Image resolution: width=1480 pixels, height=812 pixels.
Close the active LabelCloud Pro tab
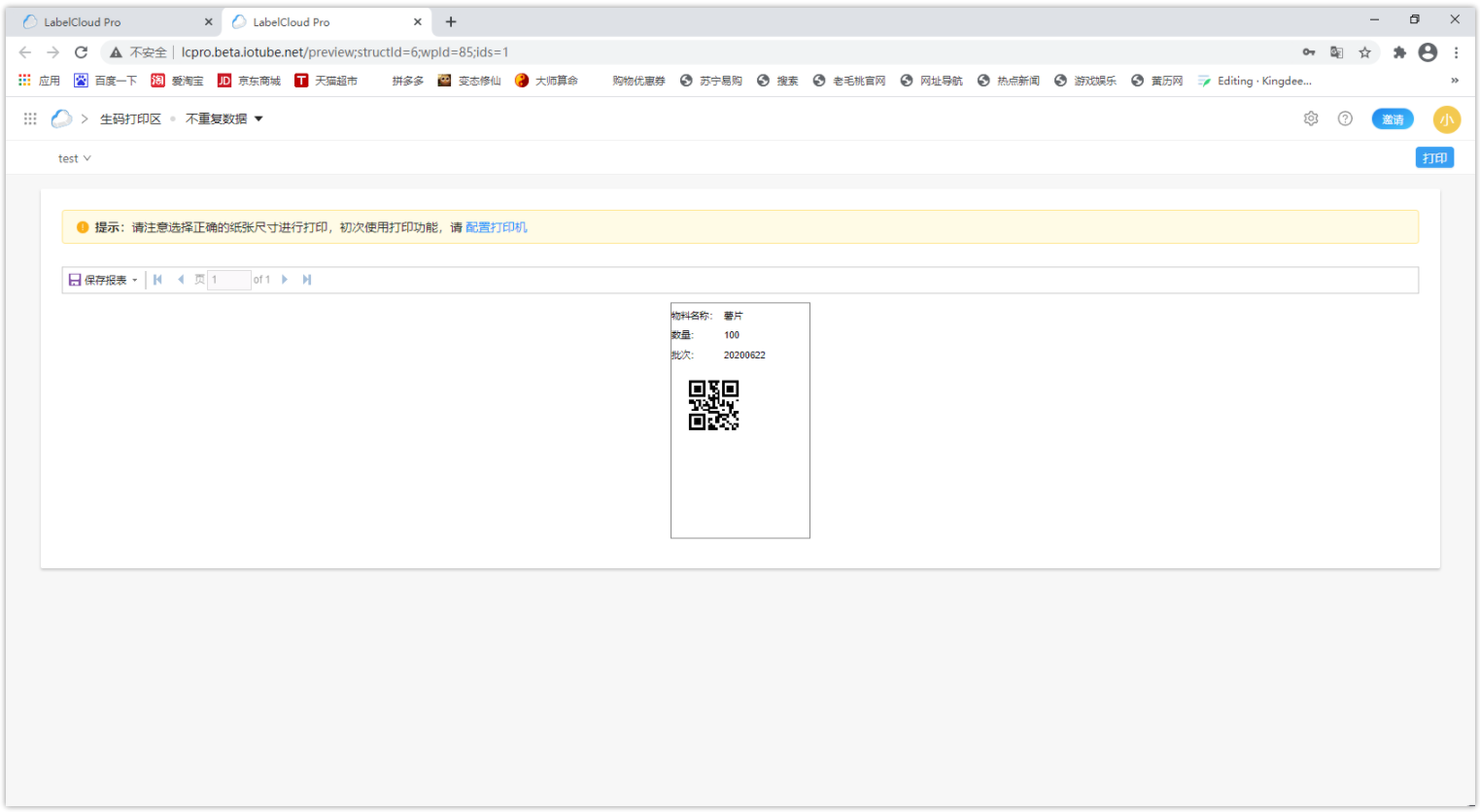pyautogui.click(x=418, y=21)
